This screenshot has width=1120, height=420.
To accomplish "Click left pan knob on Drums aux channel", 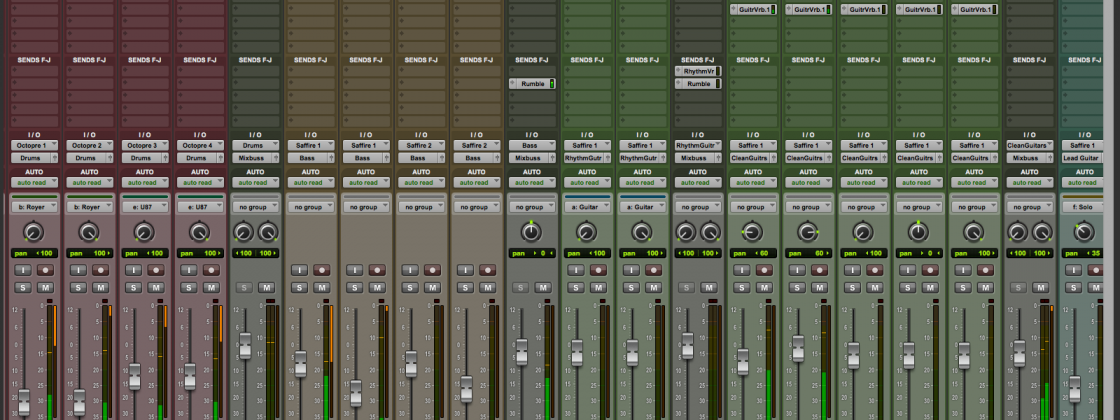I will [244, 232].
